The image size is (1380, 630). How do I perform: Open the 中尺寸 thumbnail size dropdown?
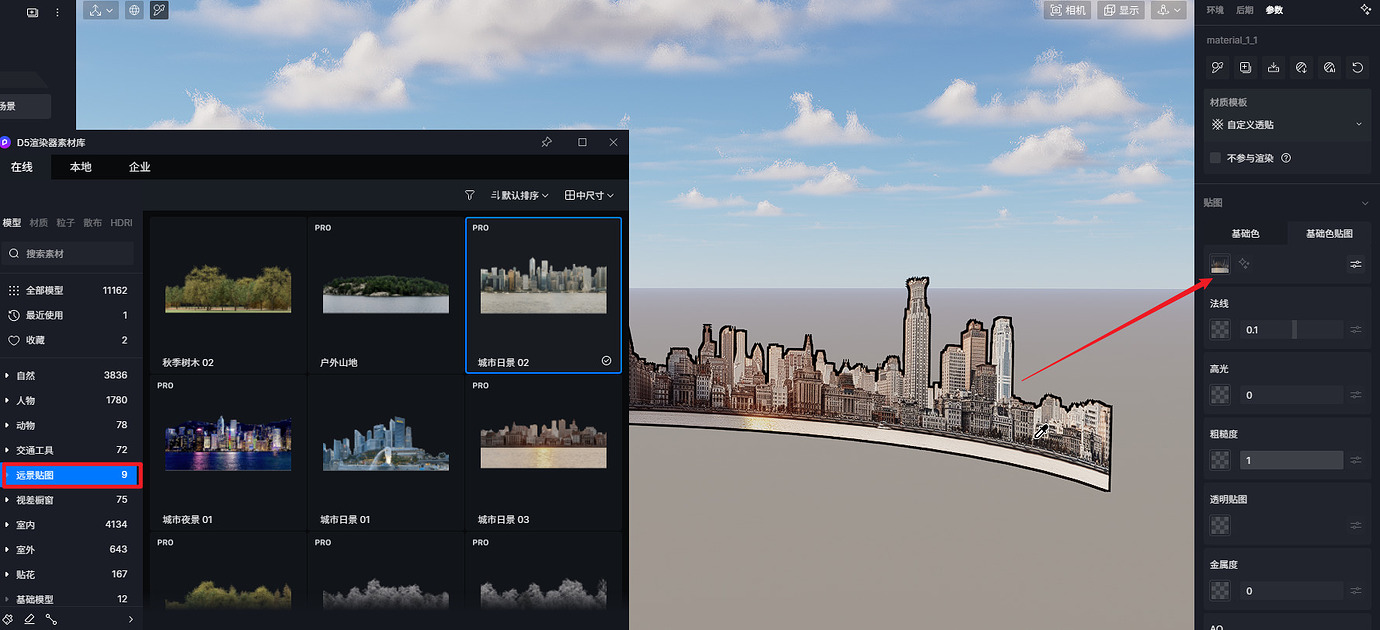589,195
